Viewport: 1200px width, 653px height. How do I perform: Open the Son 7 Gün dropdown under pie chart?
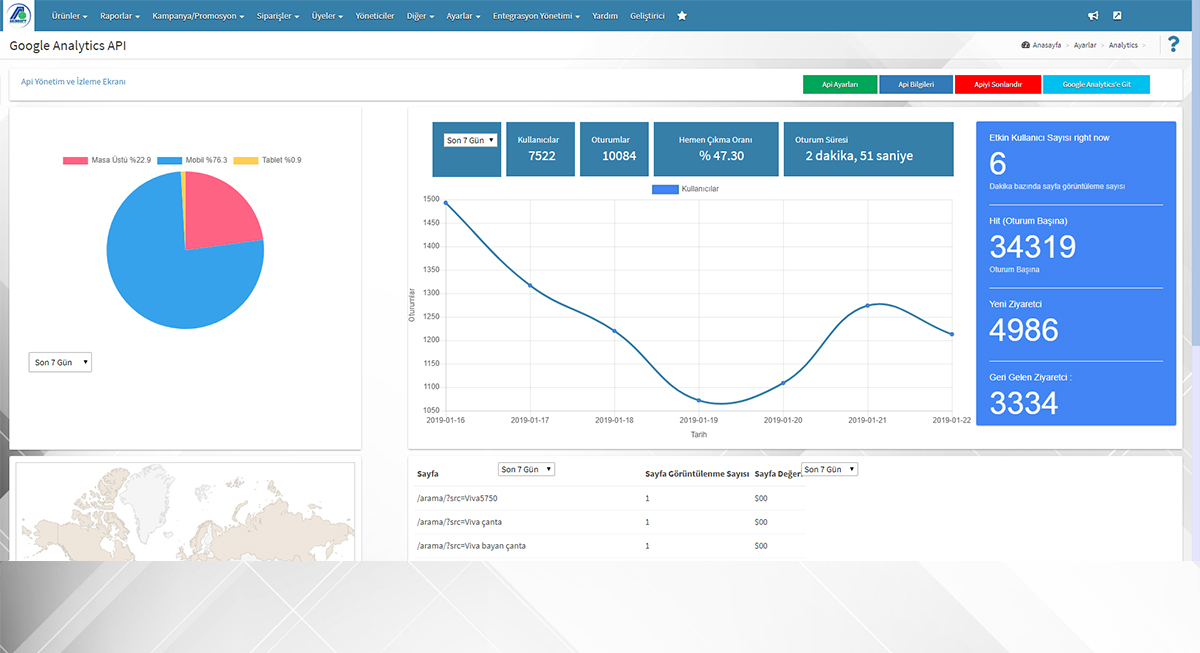(60, 362)
